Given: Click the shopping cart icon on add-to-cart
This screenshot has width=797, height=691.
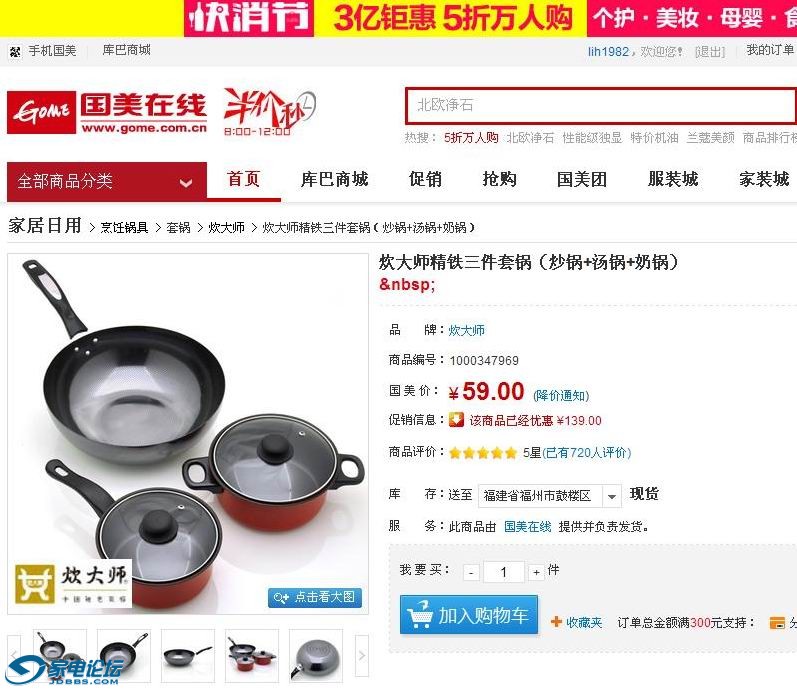Looking at the screenshot, I should pyautogui.click(x=419, y=615).
